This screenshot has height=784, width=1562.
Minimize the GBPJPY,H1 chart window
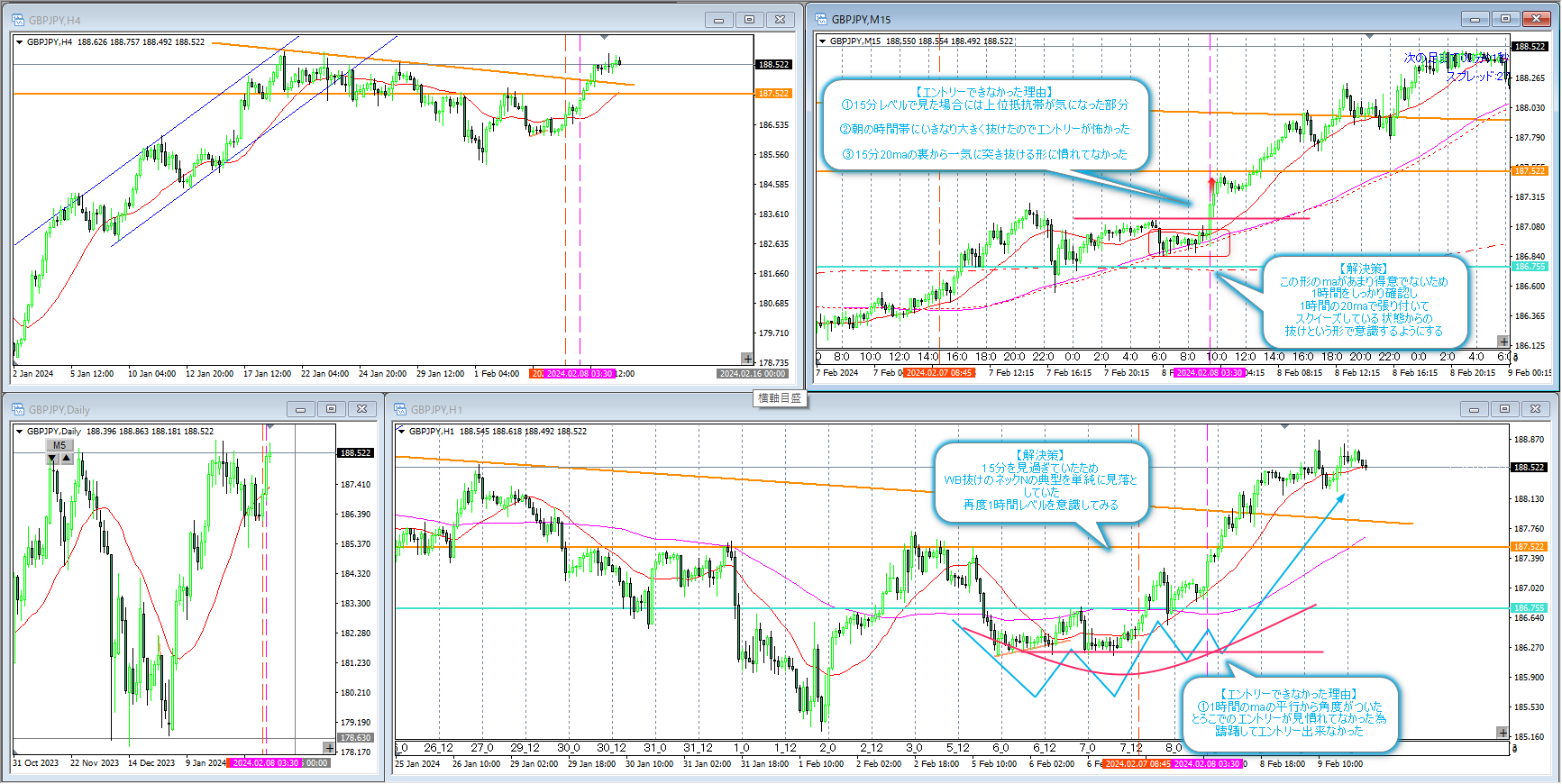pyautogui.click(x=1475, y=409)
